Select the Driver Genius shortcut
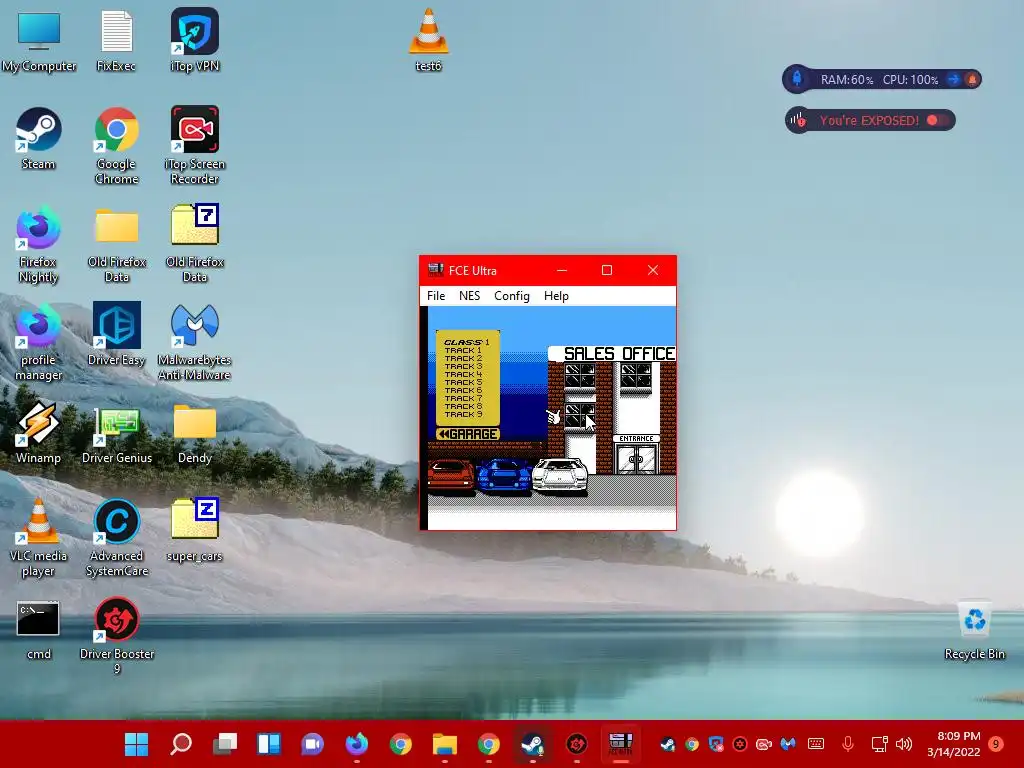This screenshot has height=768, width=1024. point(116,435)
